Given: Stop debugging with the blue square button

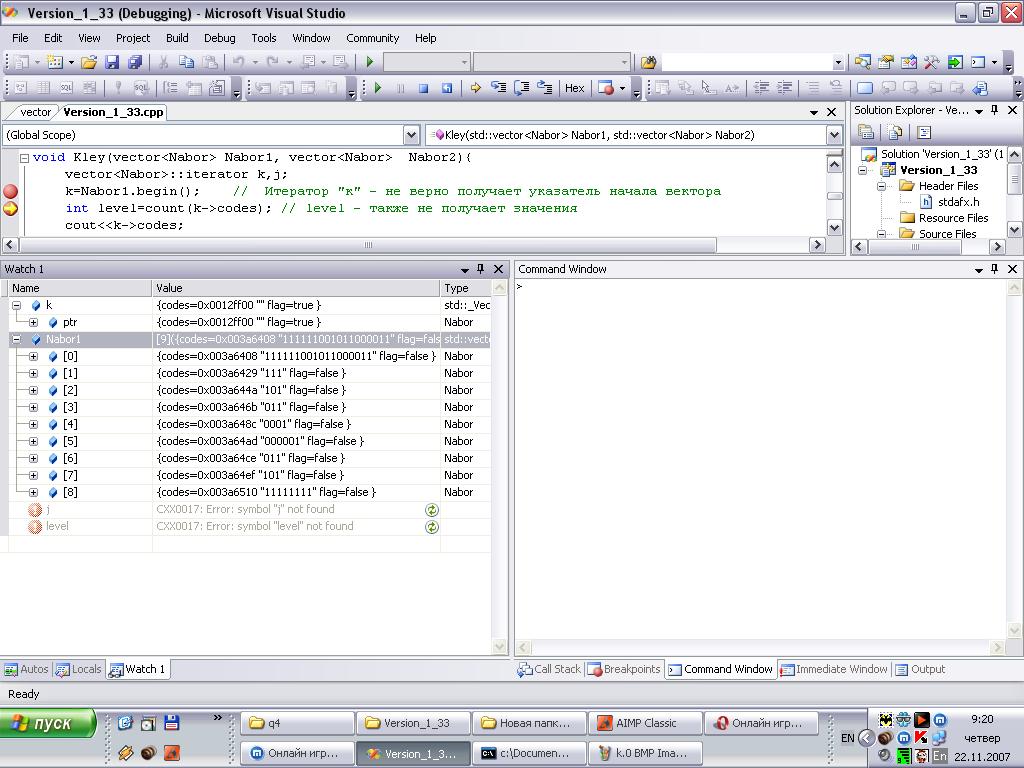Looking at the screenshot, I should [x=423, y=88].
